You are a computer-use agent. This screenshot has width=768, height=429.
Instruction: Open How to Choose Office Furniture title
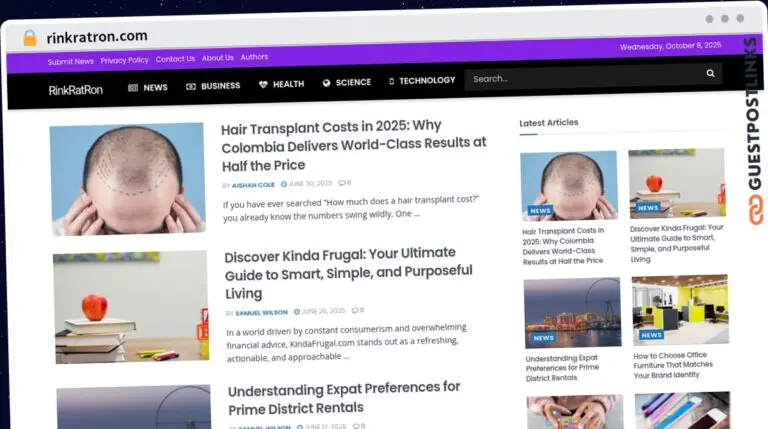coord(673,365)
